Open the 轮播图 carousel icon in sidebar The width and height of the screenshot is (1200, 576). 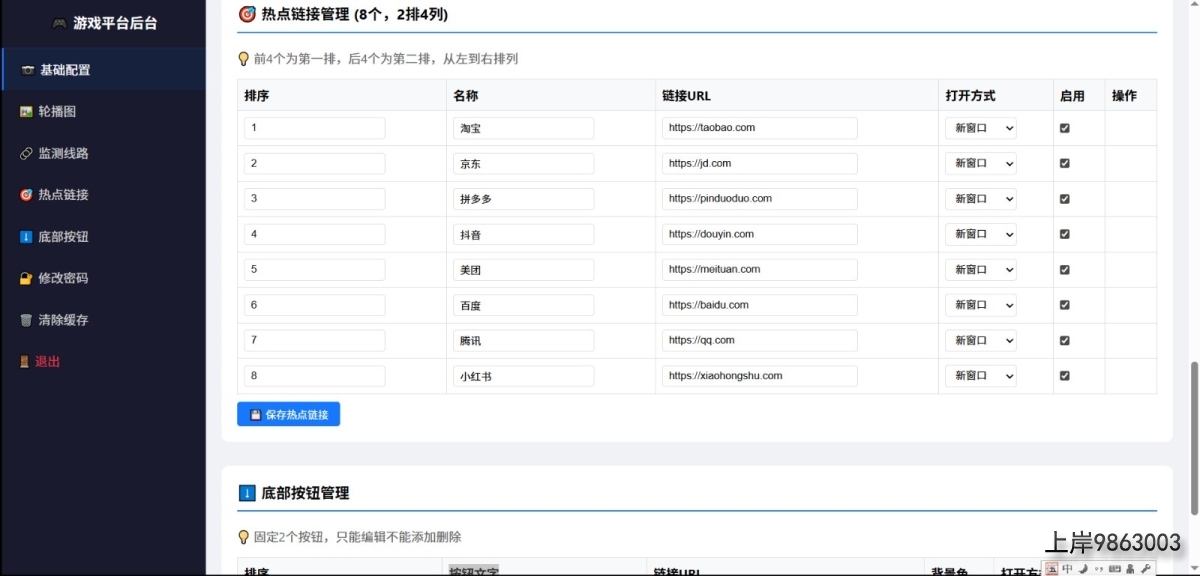26,112
